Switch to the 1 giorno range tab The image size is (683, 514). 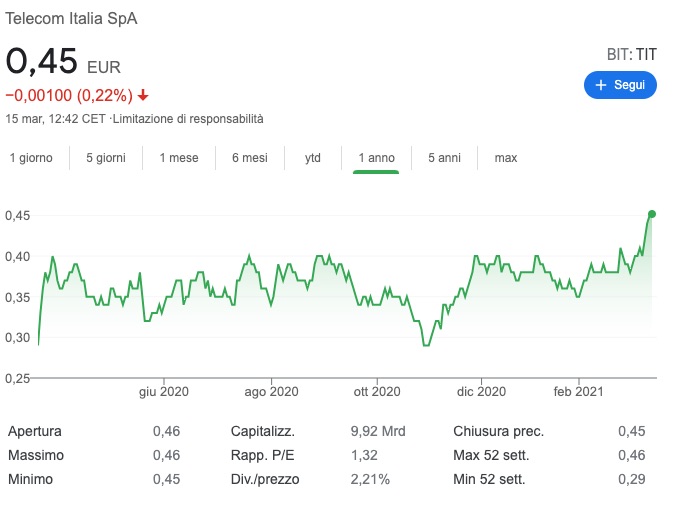(x=31, y=158)
